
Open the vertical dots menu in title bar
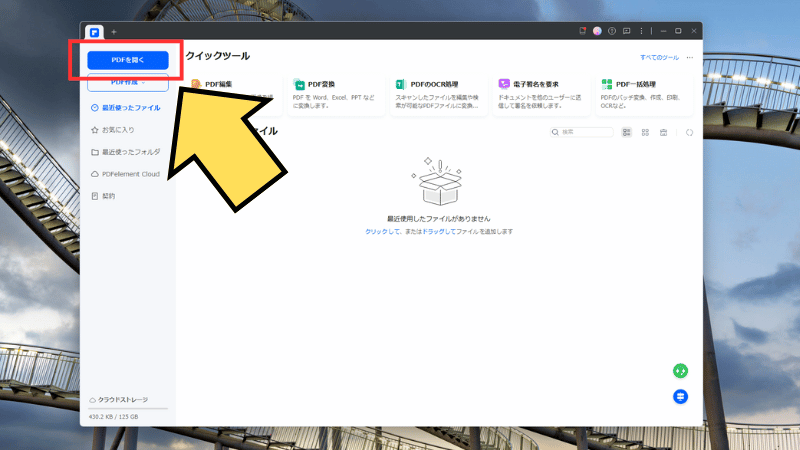pyautogui.click(x=641, y=31)
